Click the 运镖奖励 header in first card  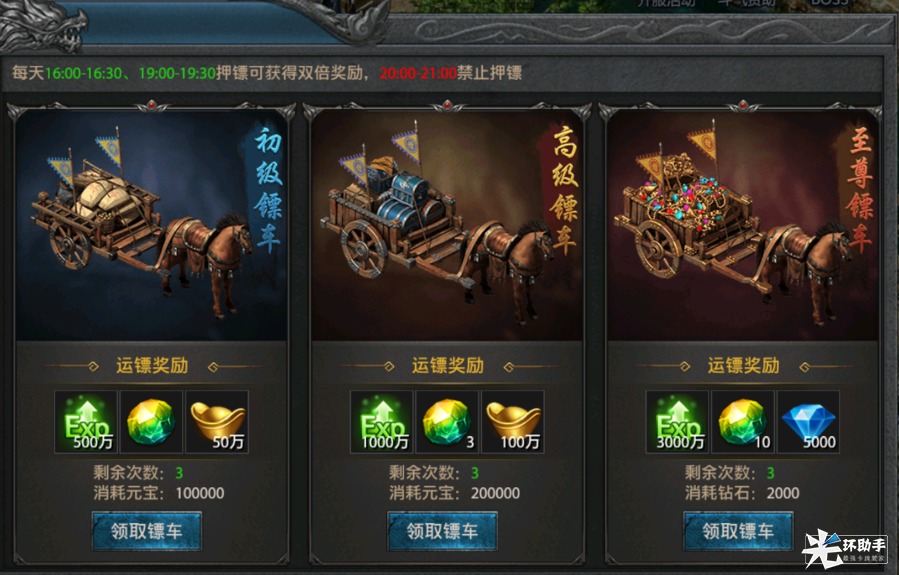(x=152, y=366)
